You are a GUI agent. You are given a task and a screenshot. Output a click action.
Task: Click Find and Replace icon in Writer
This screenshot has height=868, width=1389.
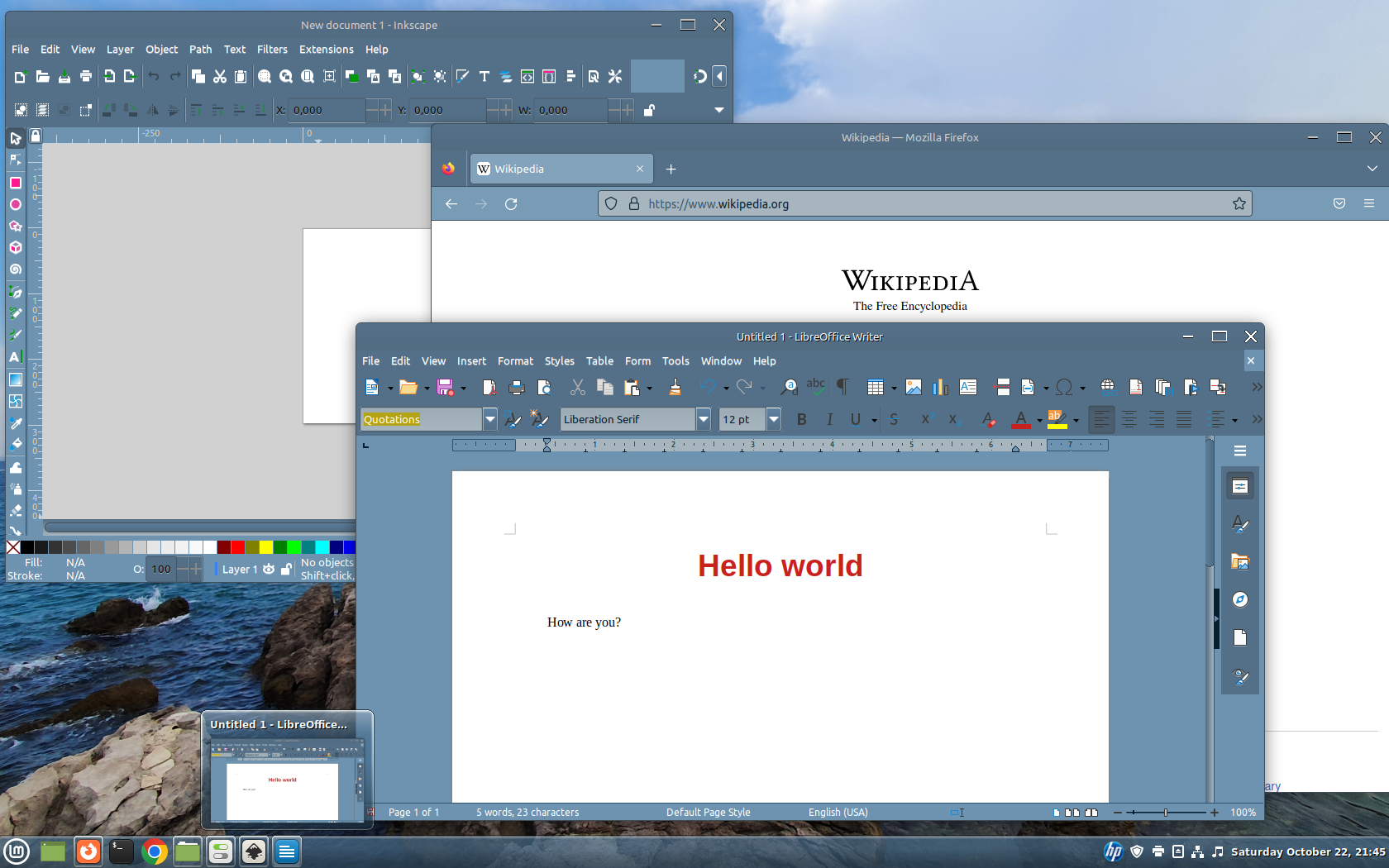pyautogui.click(x=790, y=387)
